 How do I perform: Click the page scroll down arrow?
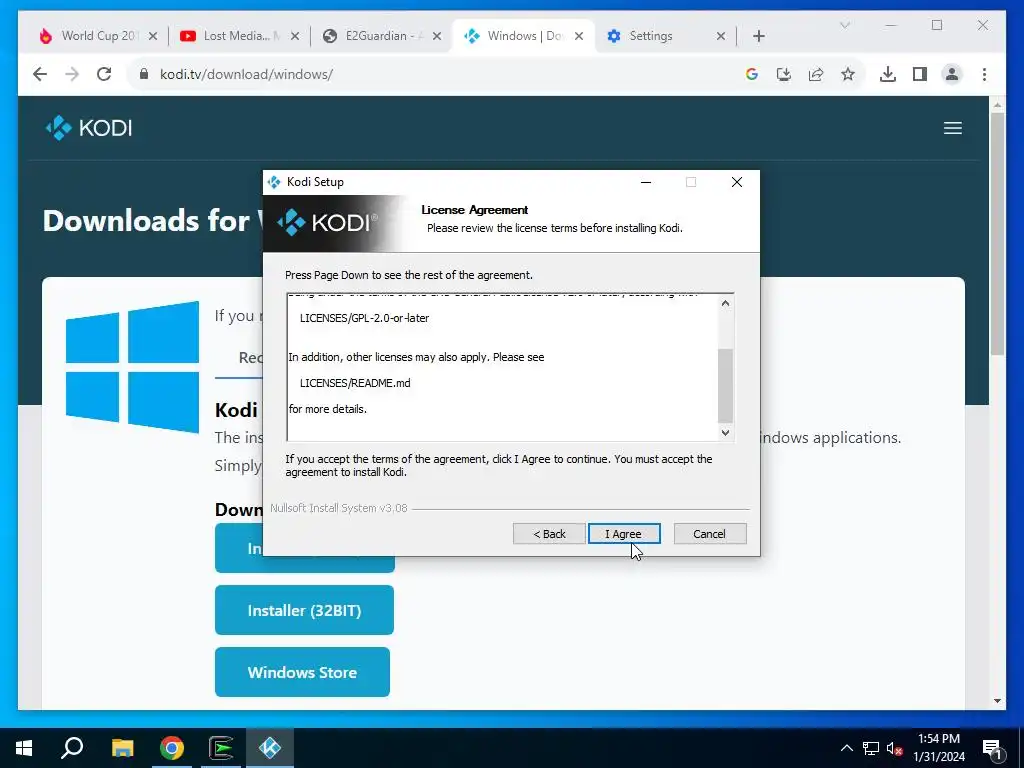[x=997, y=701]
